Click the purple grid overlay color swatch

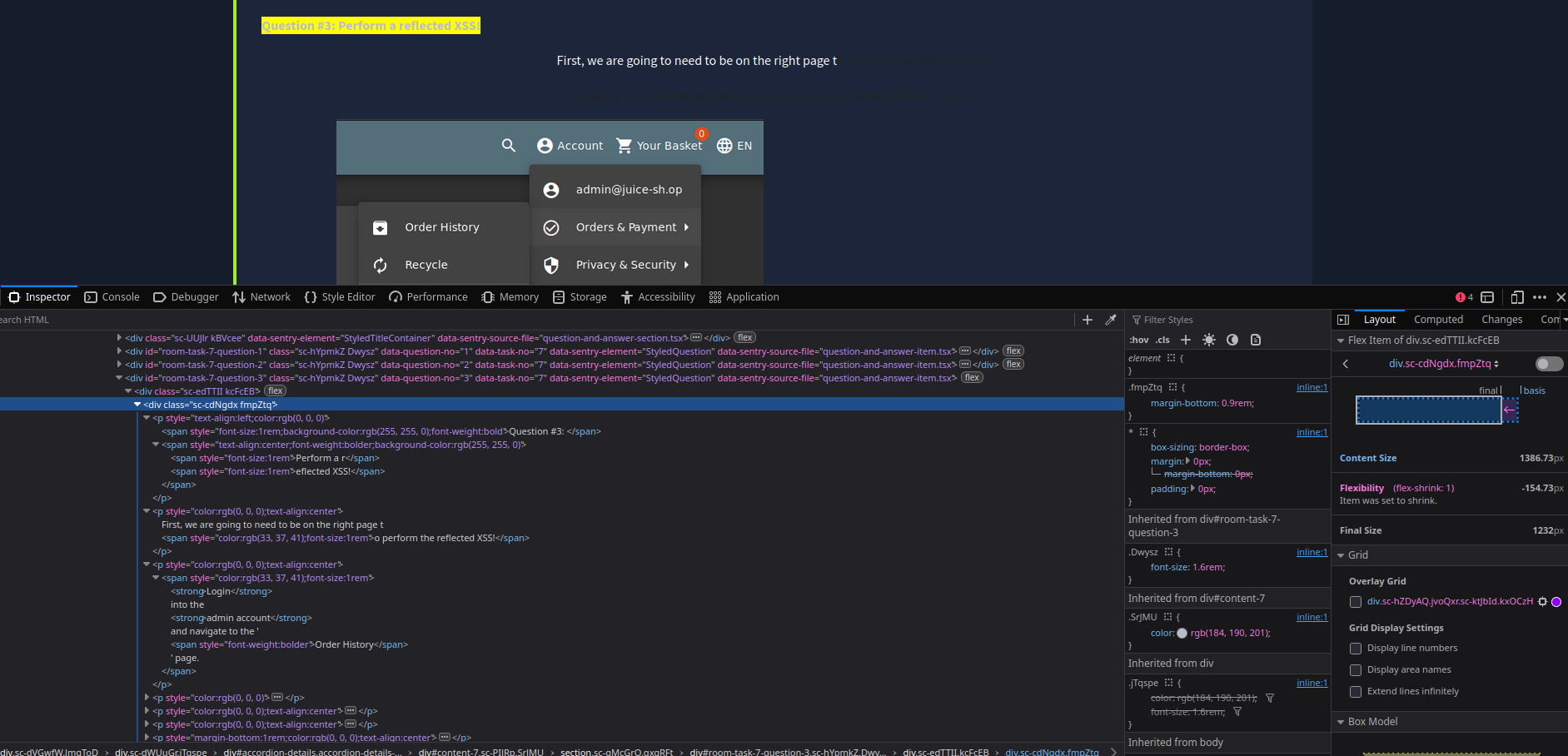point(1556,602)
